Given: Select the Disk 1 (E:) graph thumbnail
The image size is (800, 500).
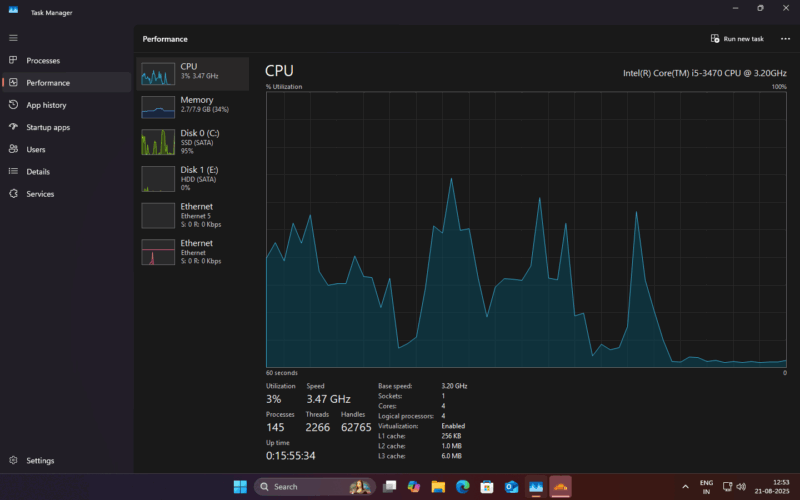Looking at the screenshot, I should point(158,179).
